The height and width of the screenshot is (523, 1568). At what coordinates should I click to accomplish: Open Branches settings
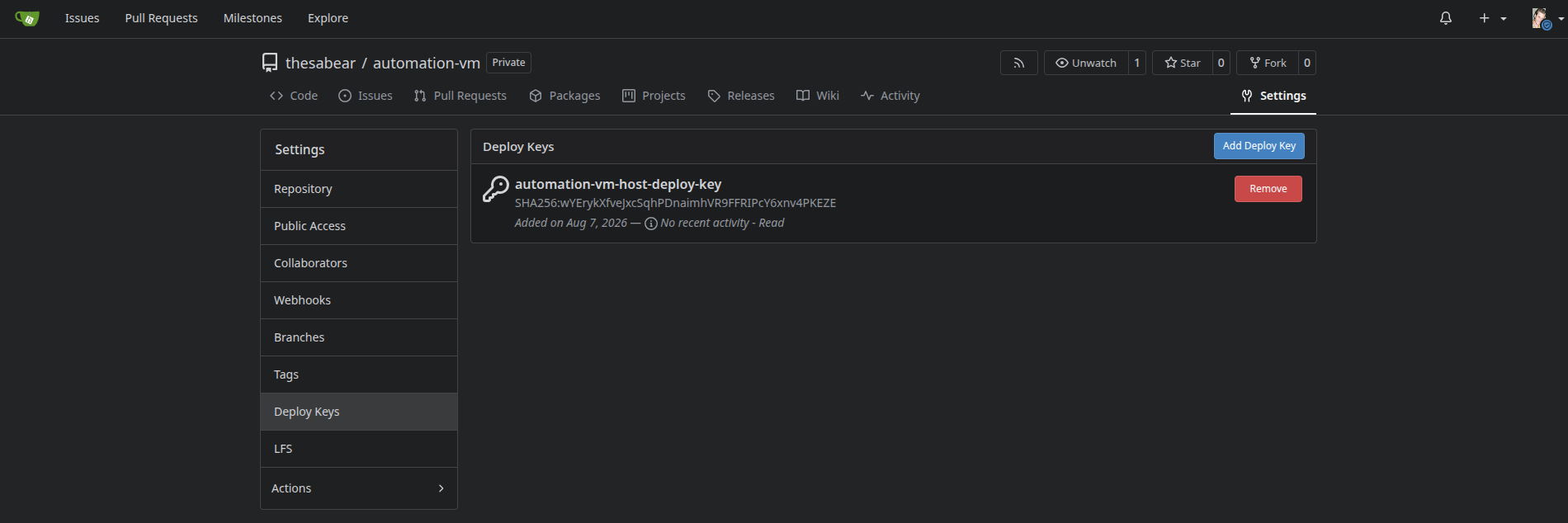point(359,337)
